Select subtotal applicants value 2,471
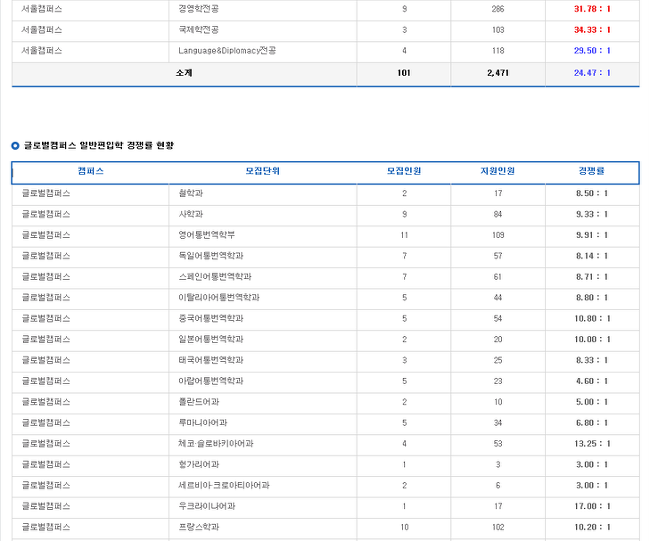650x541 pixels. [498, 73]
